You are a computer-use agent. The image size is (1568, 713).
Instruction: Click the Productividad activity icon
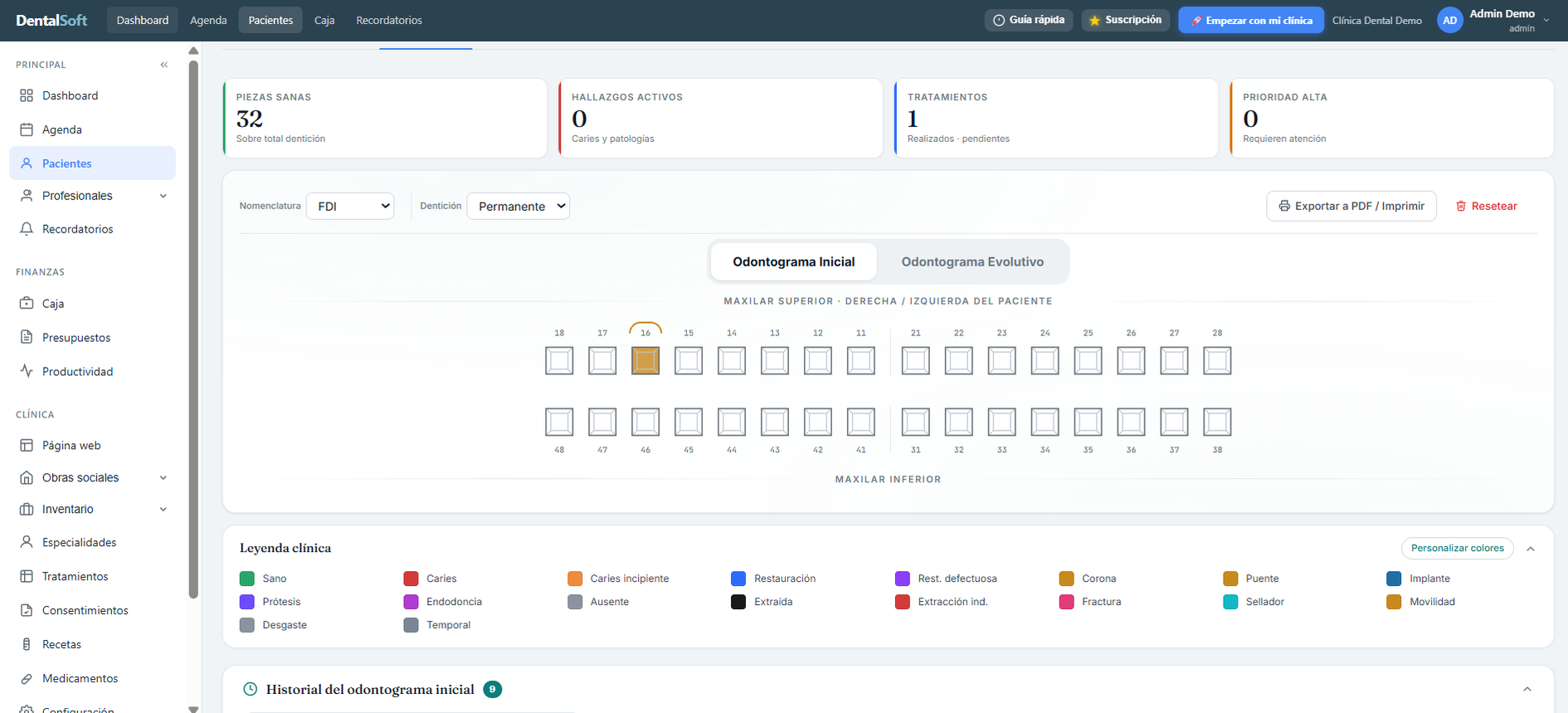pos(27,371)
